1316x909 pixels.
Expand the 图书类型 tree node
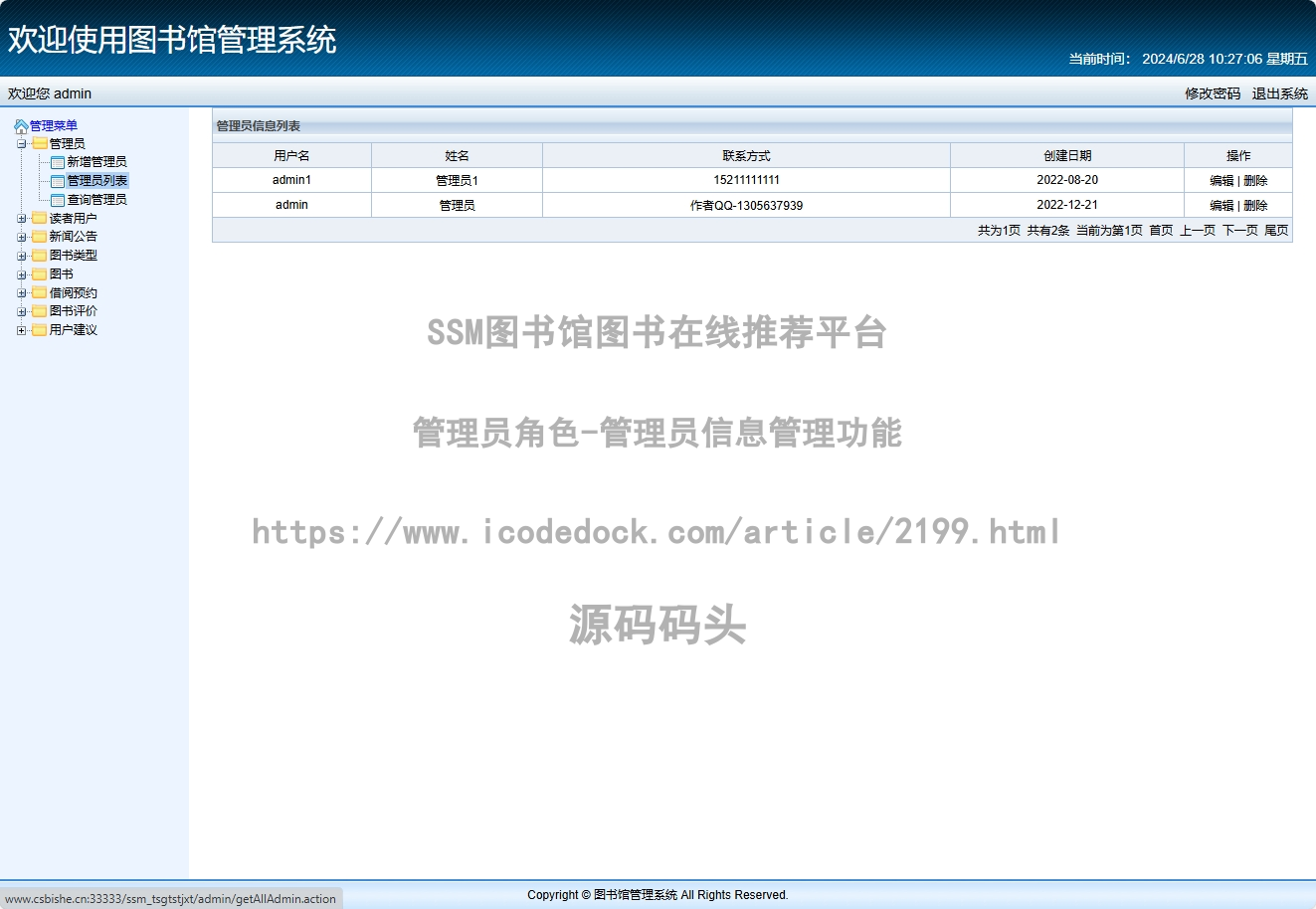[22, 256]
